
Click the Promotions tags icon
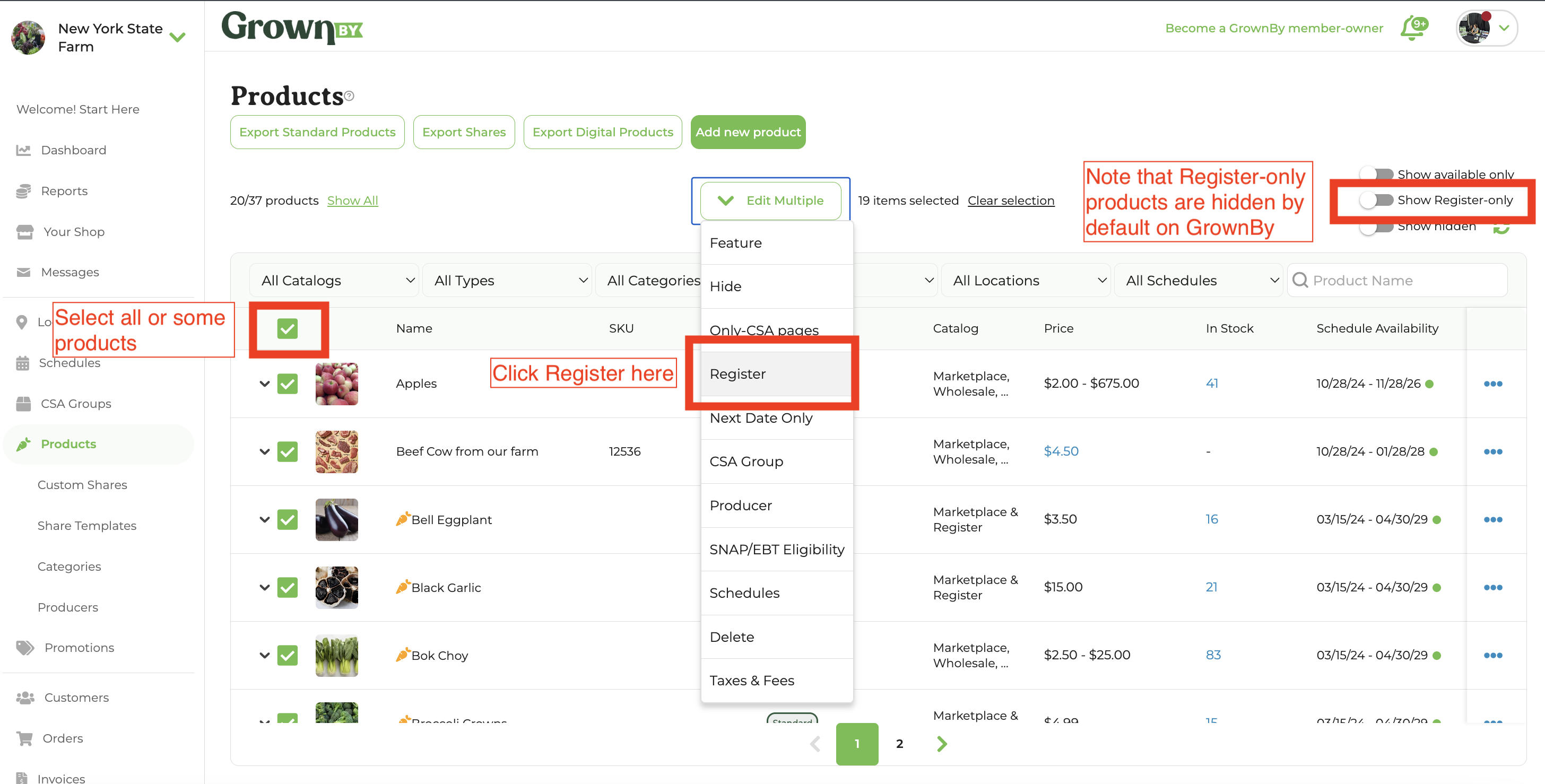tap(24, 648)
